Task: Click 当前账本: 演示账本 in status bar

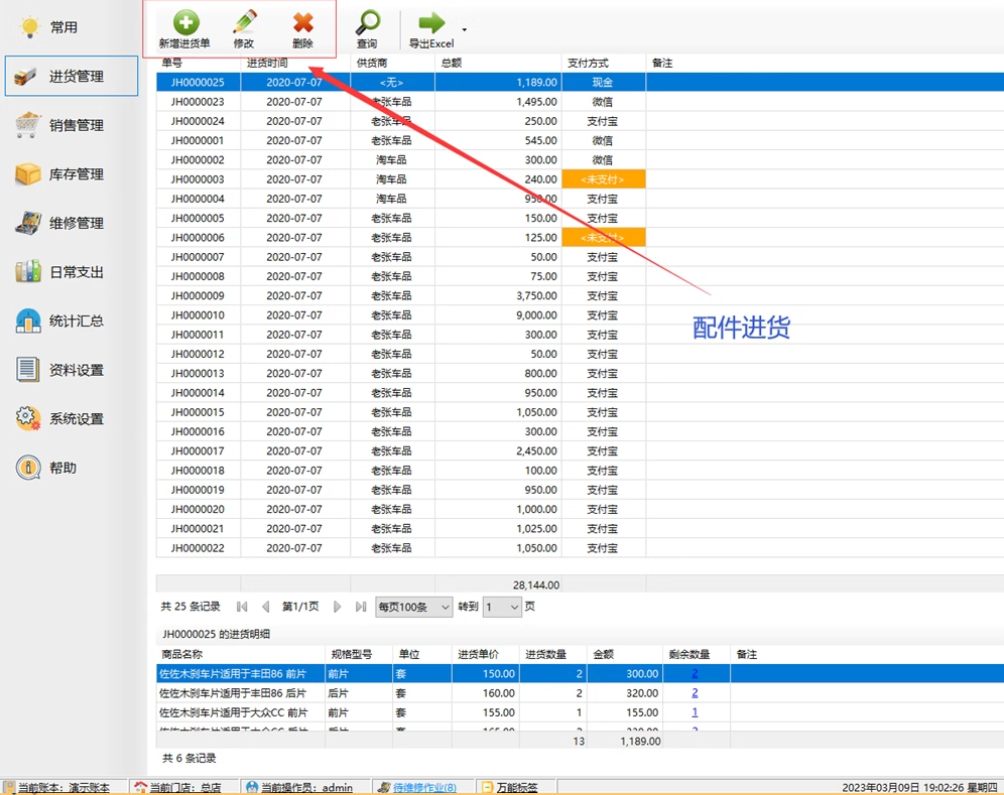Action: click(63, 787)
